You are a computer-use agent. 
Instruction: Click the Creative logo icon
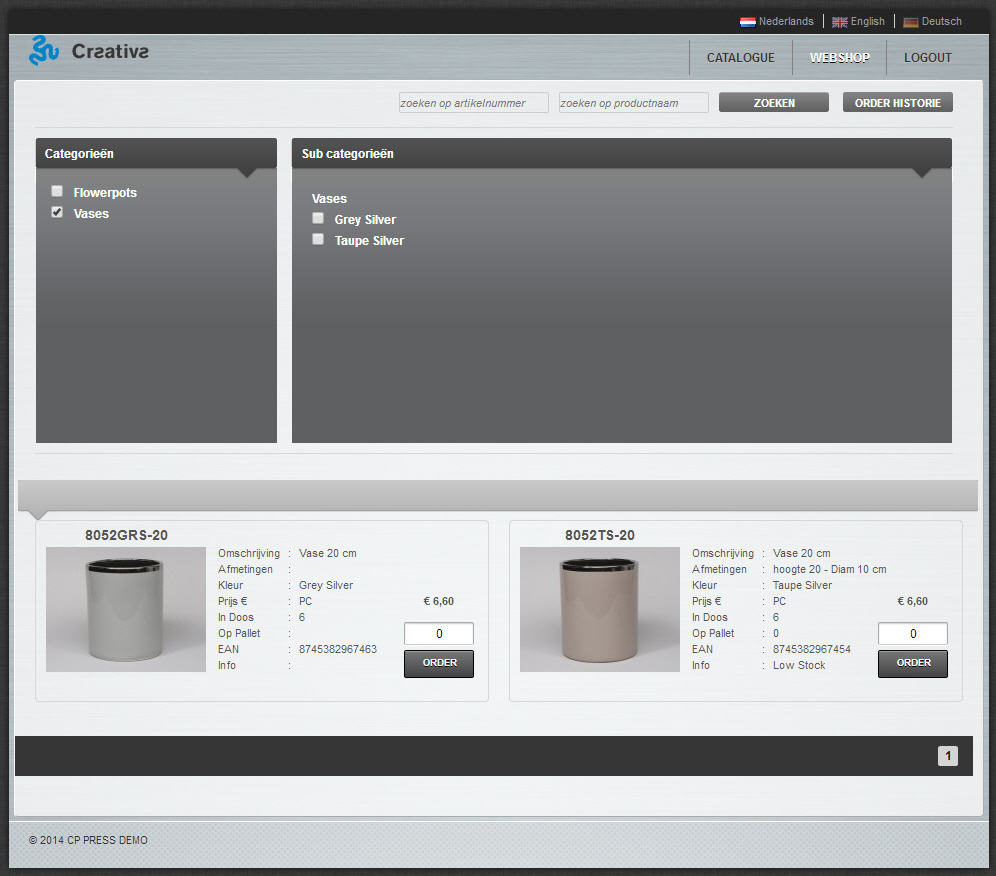(44, 51)
